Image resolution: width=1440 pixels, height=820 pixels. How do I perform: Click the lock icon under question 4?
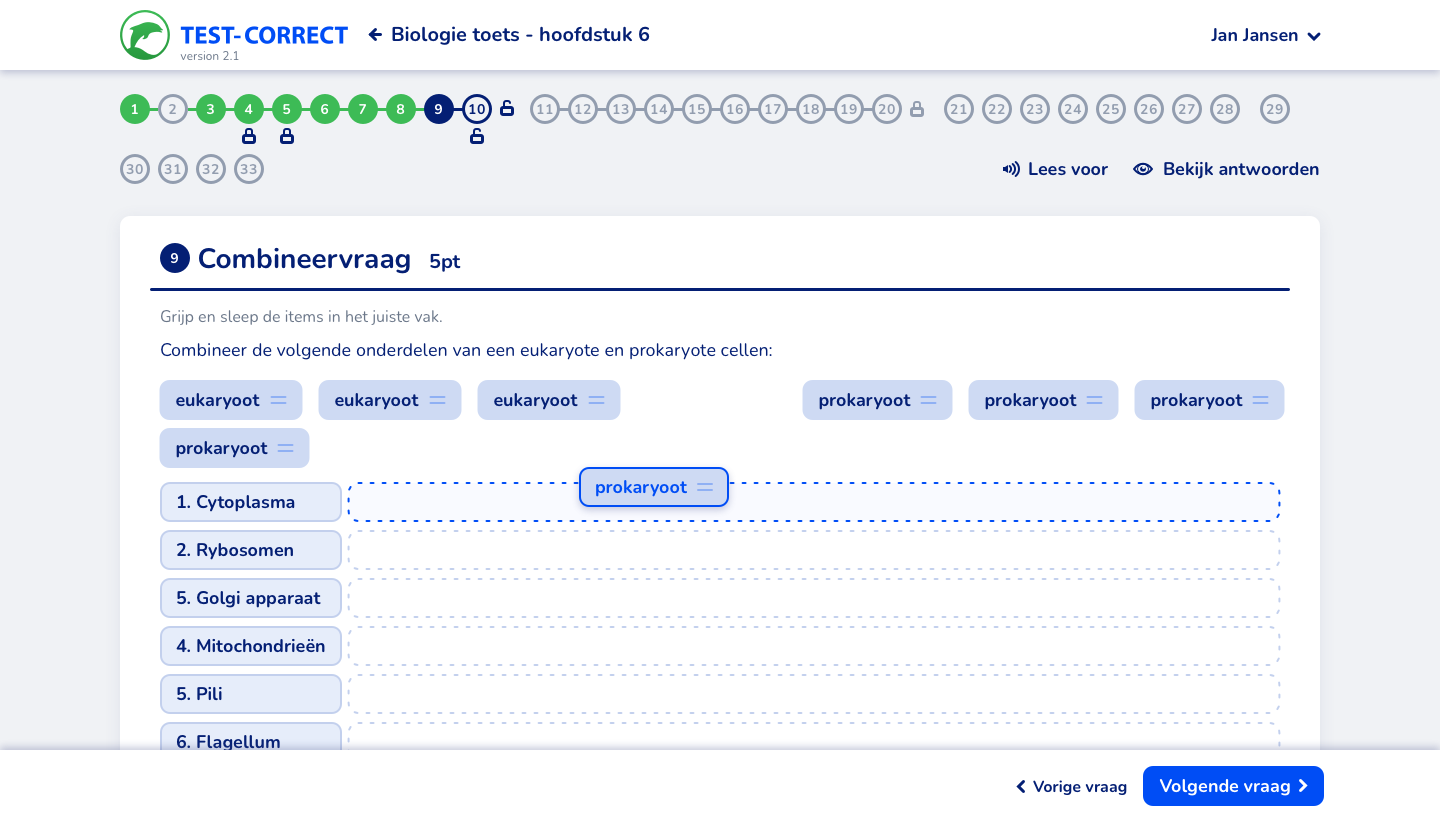(x=249, y=136)
